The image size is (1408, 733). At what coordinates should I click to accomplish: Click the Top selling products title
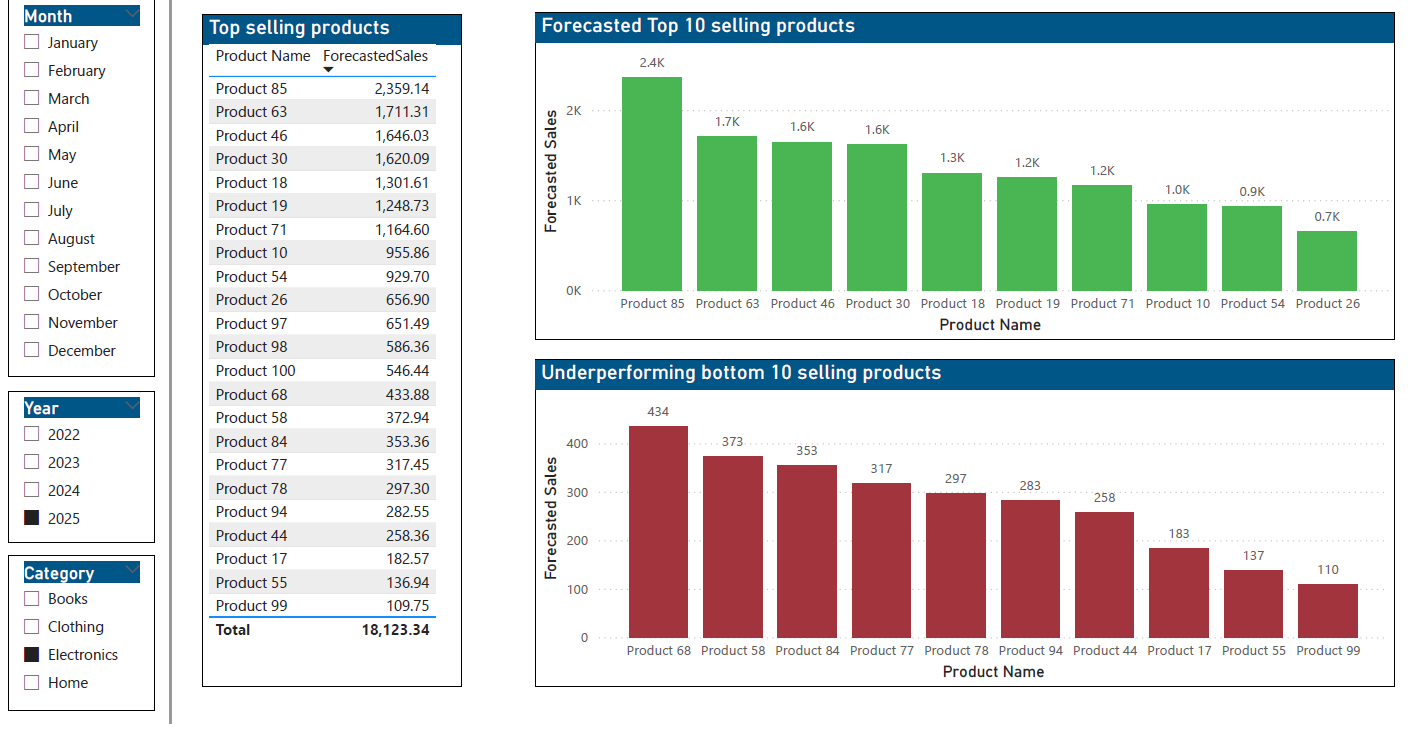click(x=300, y=28)
